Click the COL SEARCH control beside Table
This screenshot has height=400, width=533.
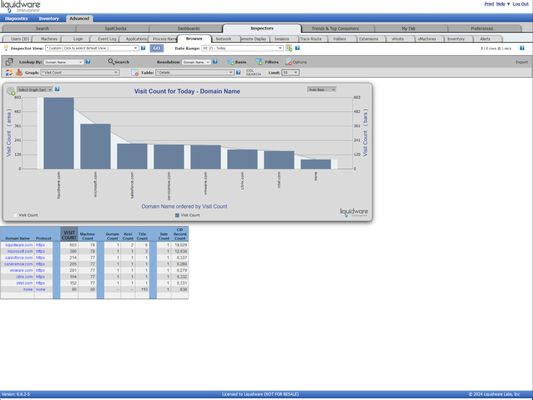(x=253, y=72)
